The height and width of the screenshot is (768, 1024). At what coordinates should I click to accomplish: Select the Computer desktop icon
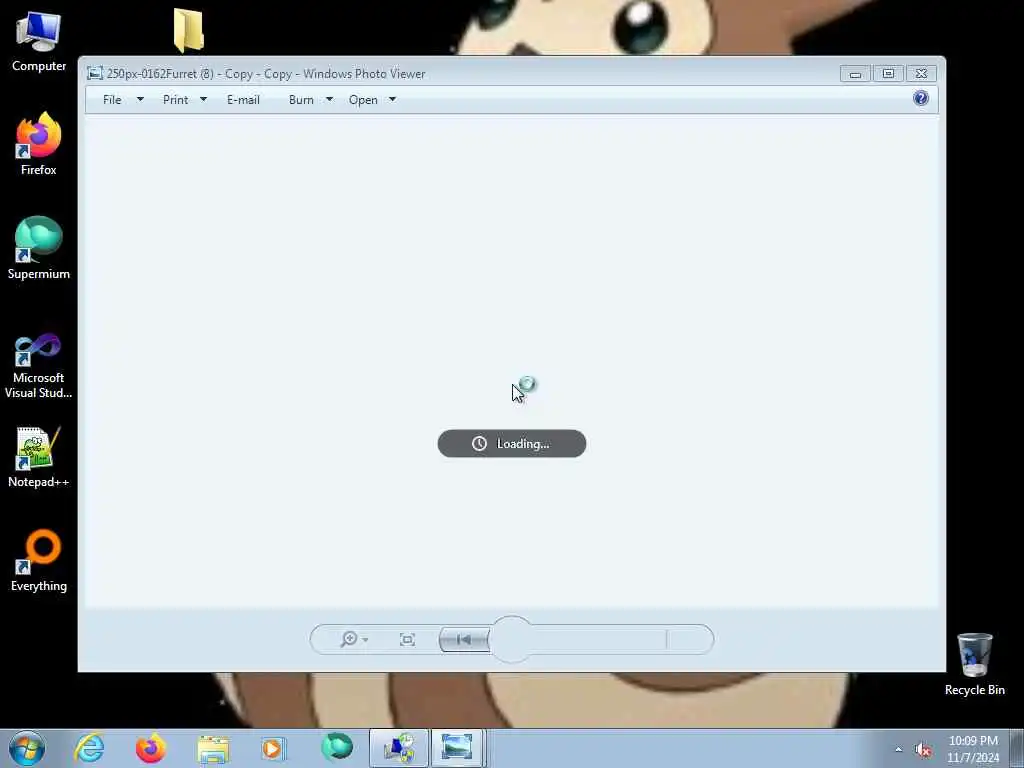pos(39,42)
